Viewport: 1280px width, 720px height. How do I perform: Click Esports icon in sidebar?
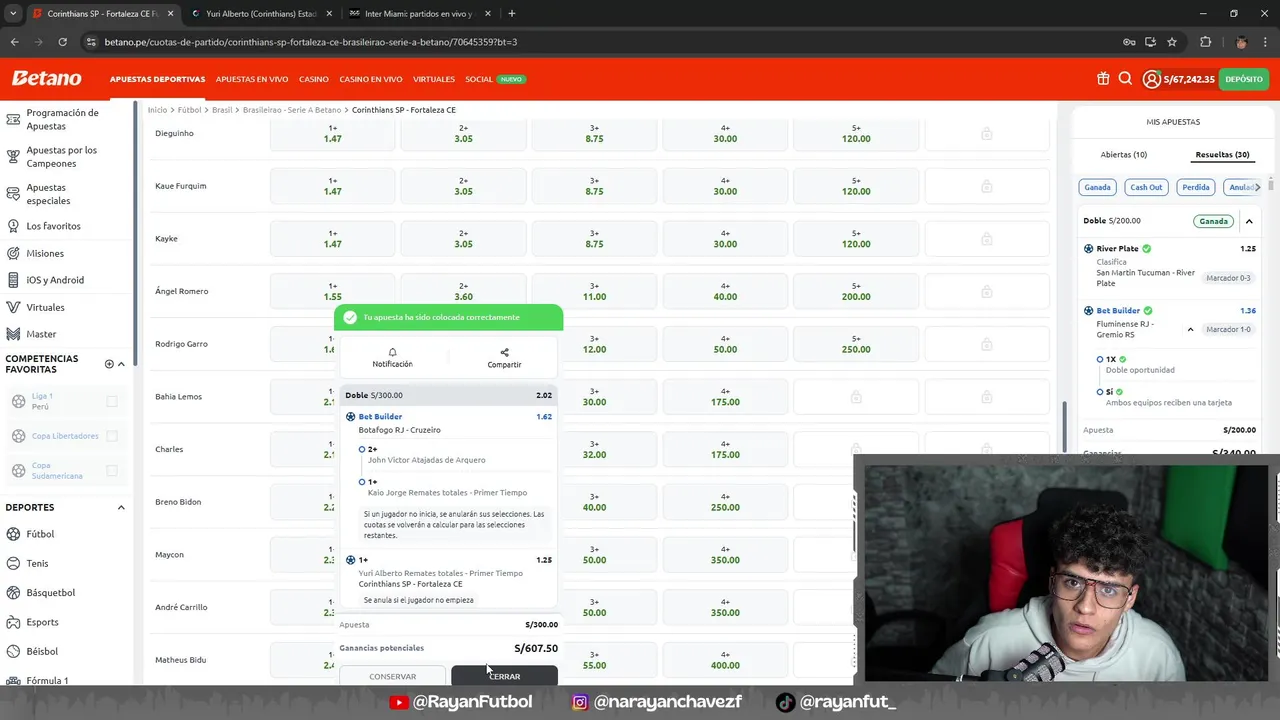pos(13,622)
